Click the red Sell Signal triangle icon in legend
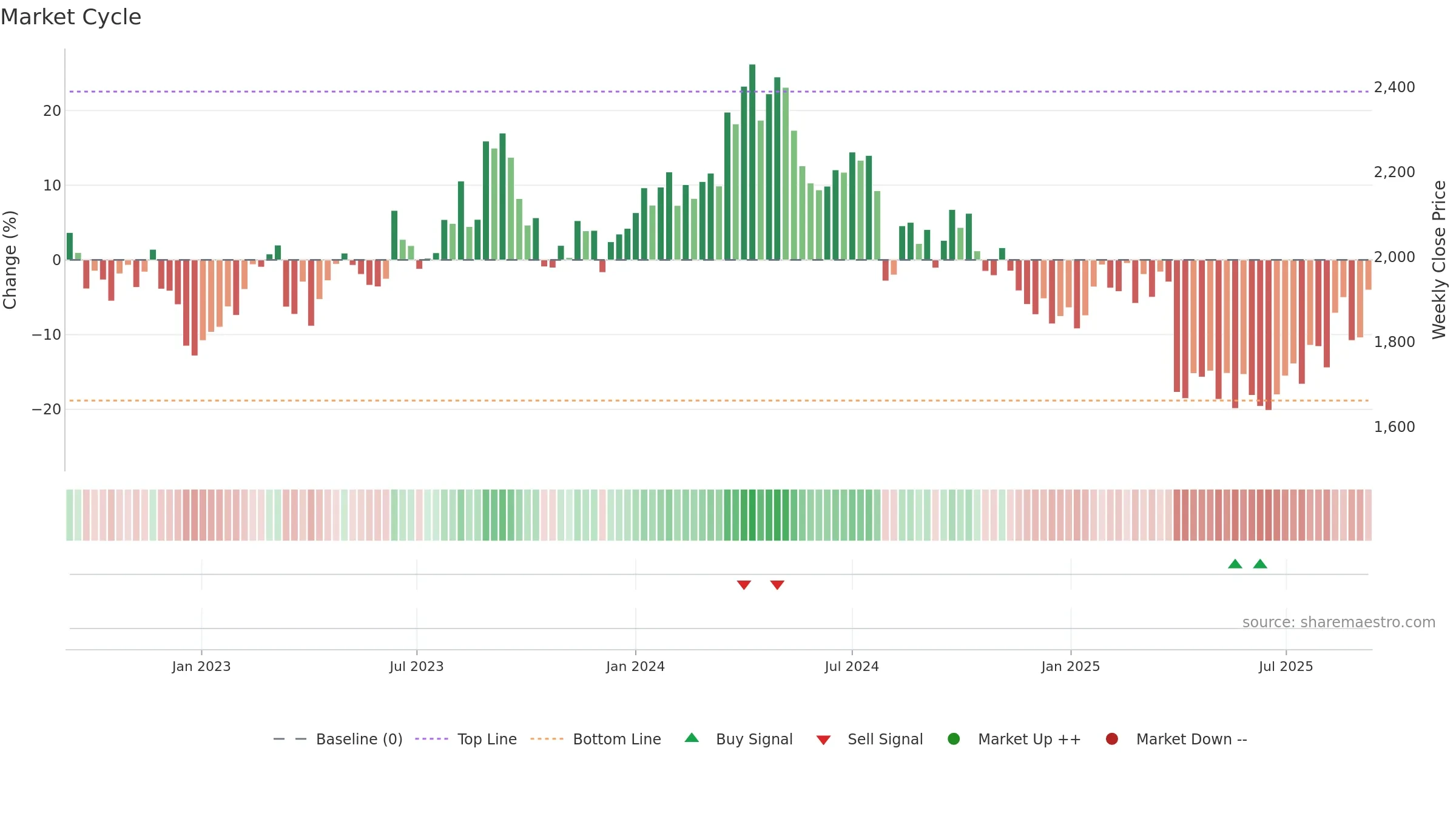Image resolution: width=1456 pixels, height=819 pixels. click(x=823, y=740)
